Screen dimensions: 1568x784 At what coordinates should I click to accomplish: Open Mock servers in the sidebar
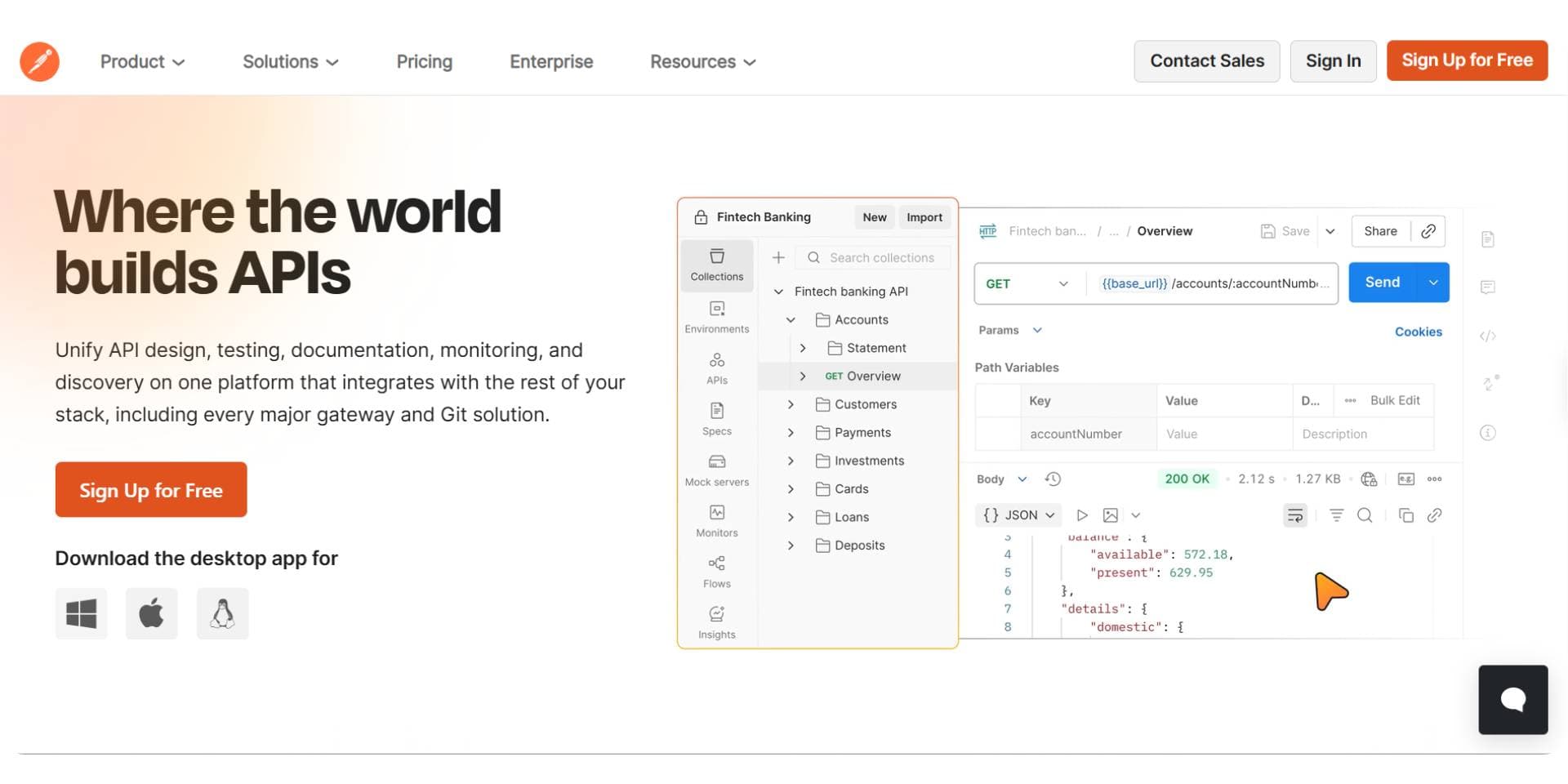pyautogui.click(x=716, y=470)
